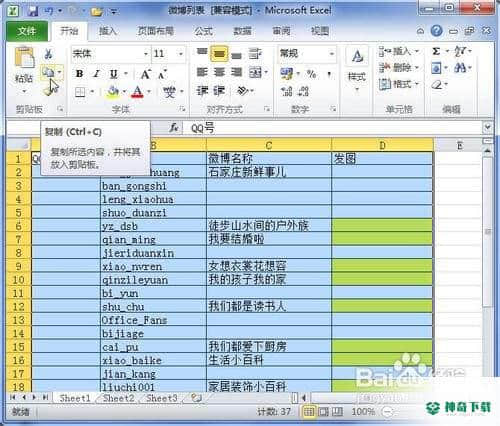Switch to the 公式 Formulas tab
Screen dimensions: 500x426
[203, 31]
